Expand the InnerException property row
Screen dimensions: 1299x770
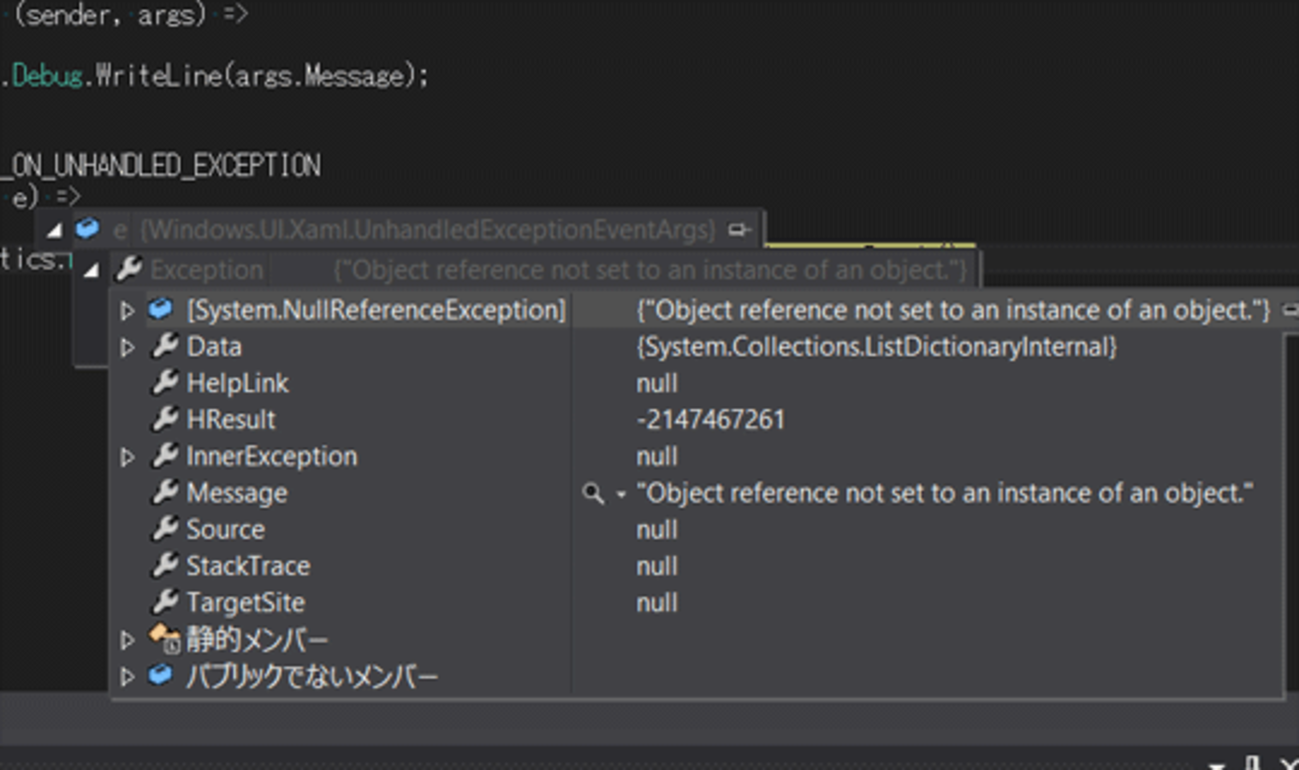point(127,457)
